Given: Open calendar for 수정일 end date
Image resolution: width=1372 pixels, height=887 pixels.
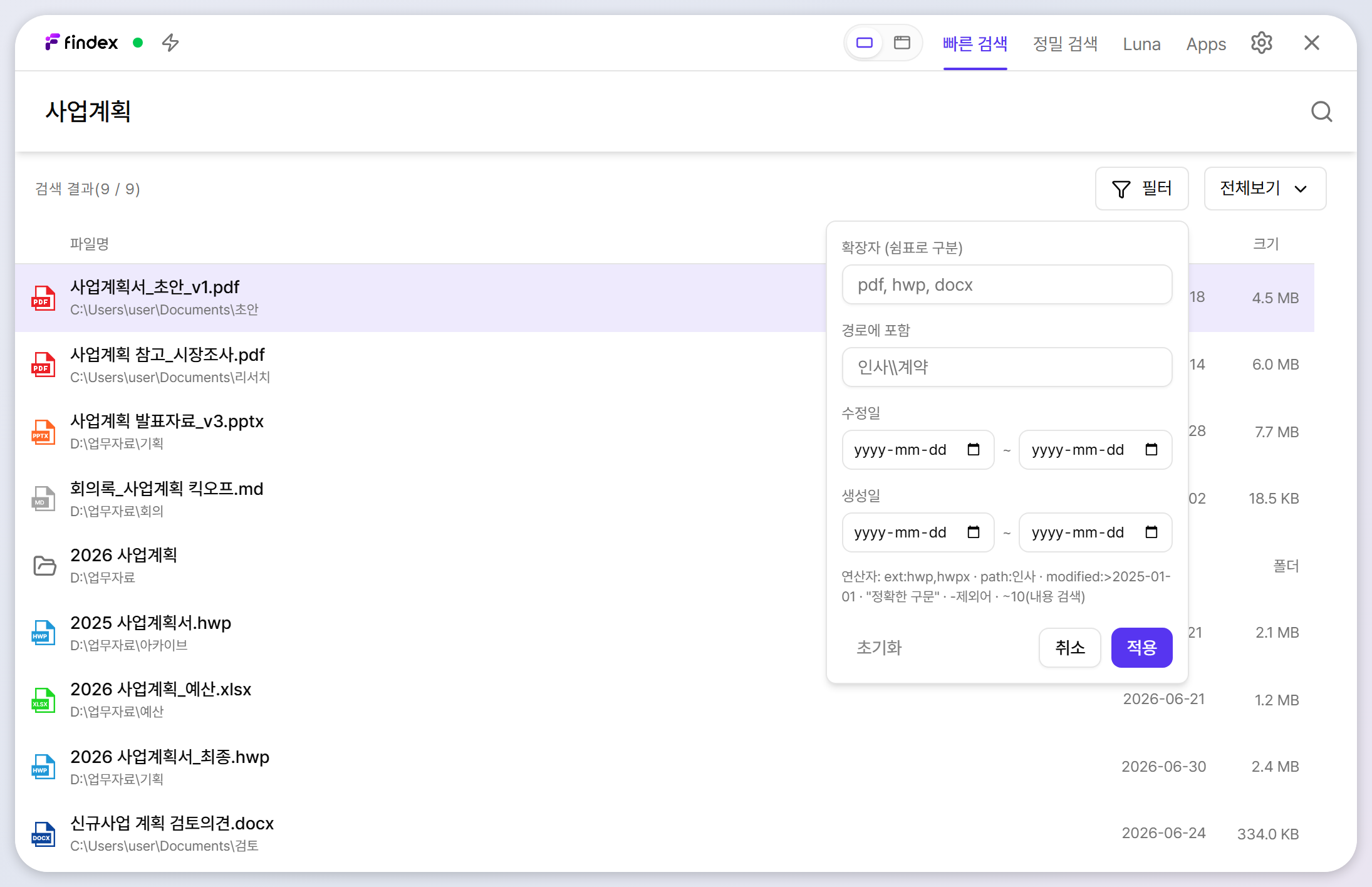Looking at the screenshot, I should point(1151,450).
